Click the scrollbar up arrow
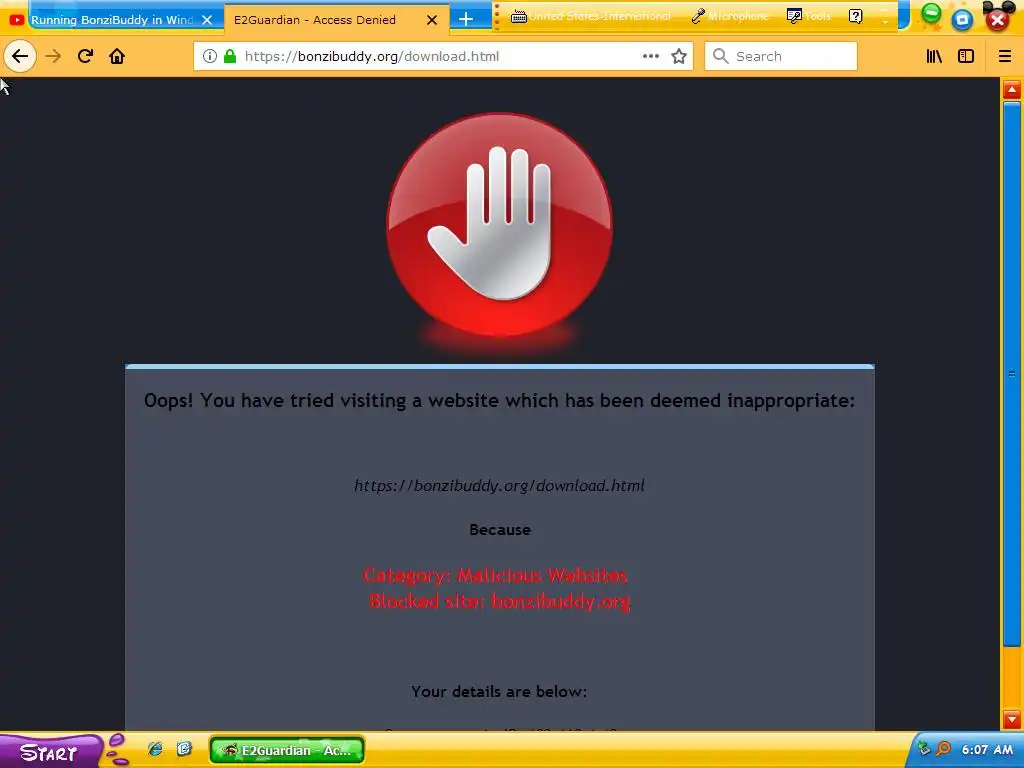 tap(1012, 89)
